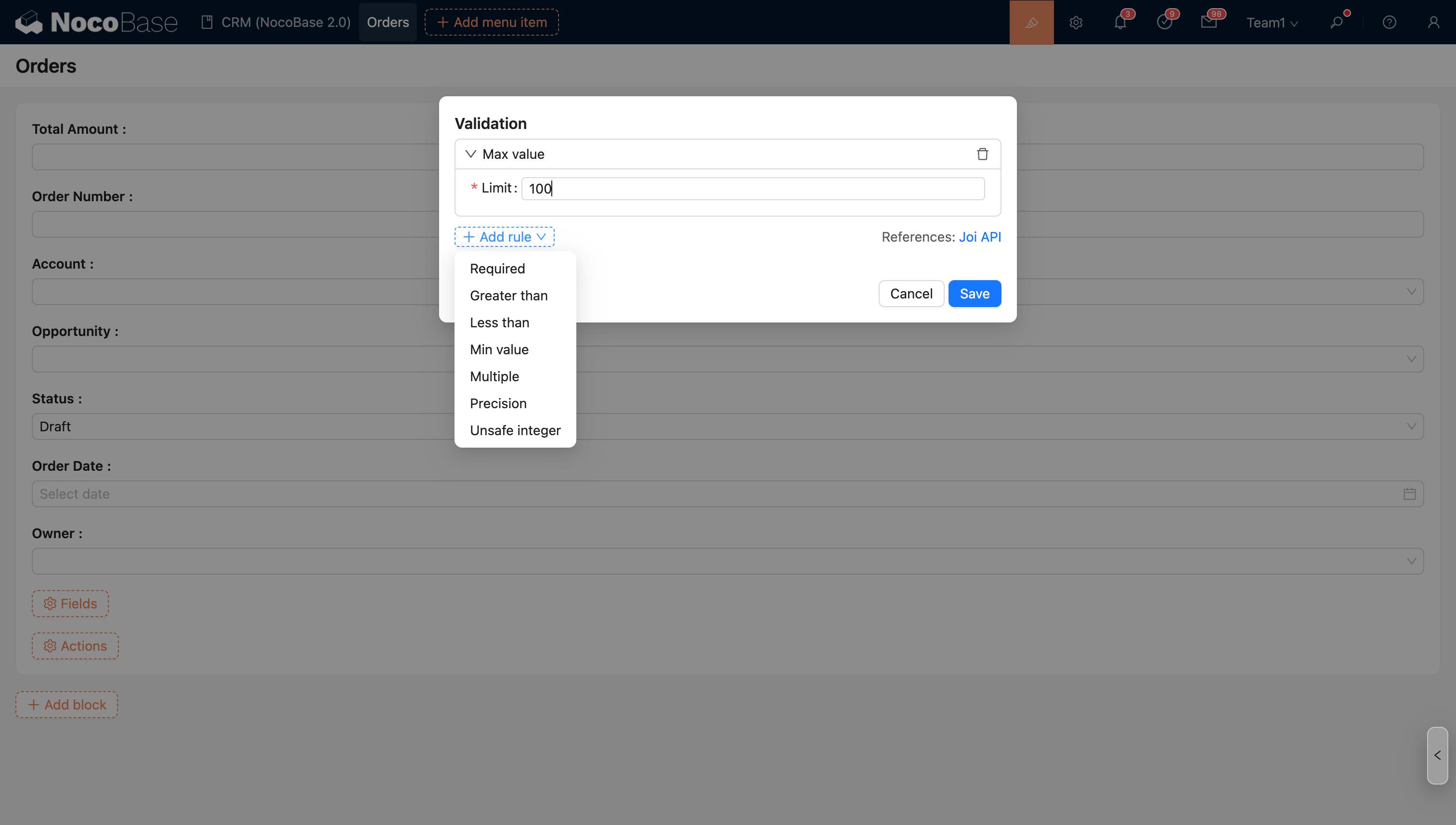Open the Joi API reference link
This screenshot has height=825, width=1456.
[979, 237]
